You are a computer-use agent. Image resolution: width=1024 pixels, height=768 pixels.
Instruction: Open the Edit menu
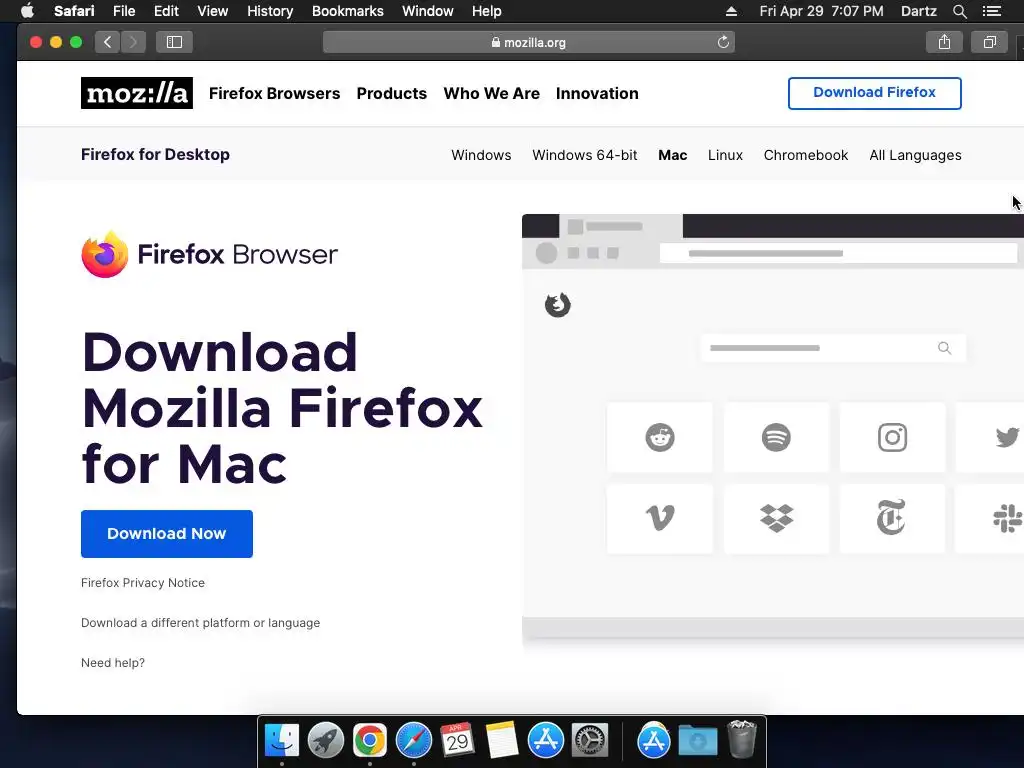(x=166, y=11)
